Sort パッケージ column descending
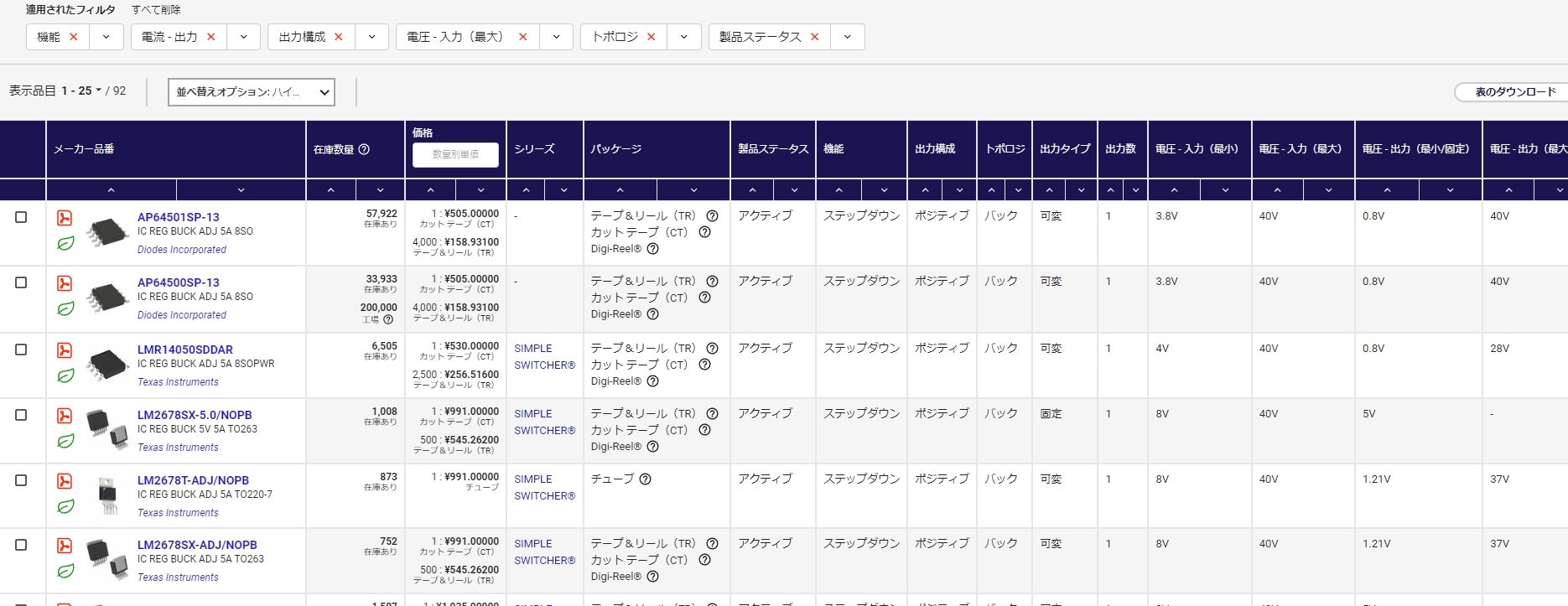This screenshot has width=1568, height=606. tap(693, 190)
